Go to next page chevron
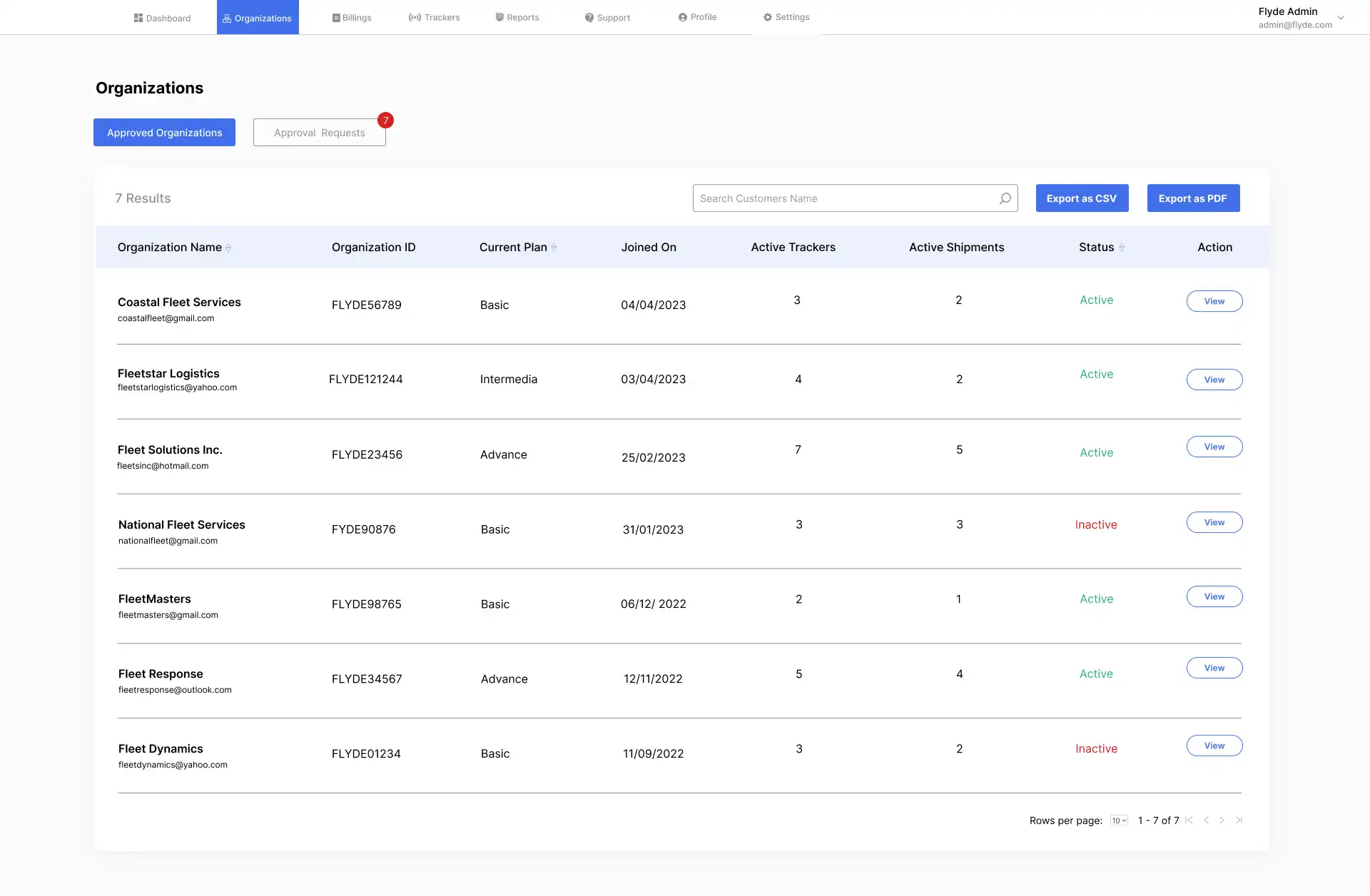Viewport: 1370px width, 896px height. point(1222,820)
